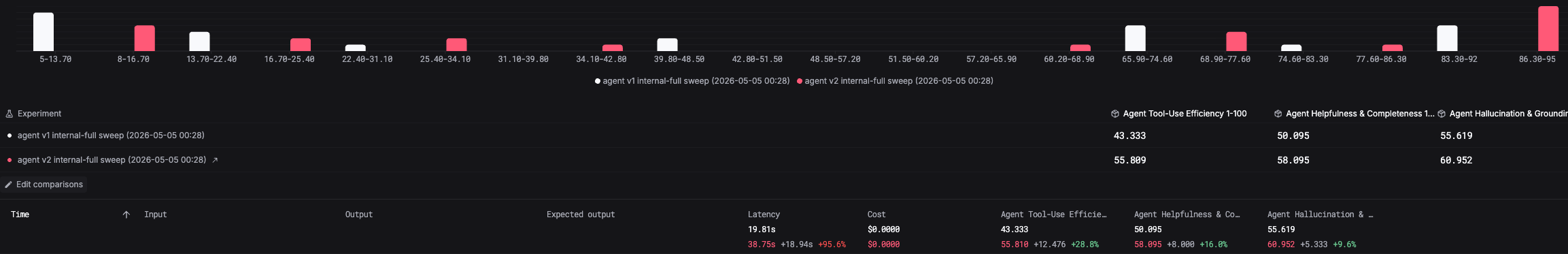Image resolution: width=1568 pixels, height=254 pixels.
Task: Click agent v2 Hallucination score 60.952 in experiment row
Action: coord(1456,160)
